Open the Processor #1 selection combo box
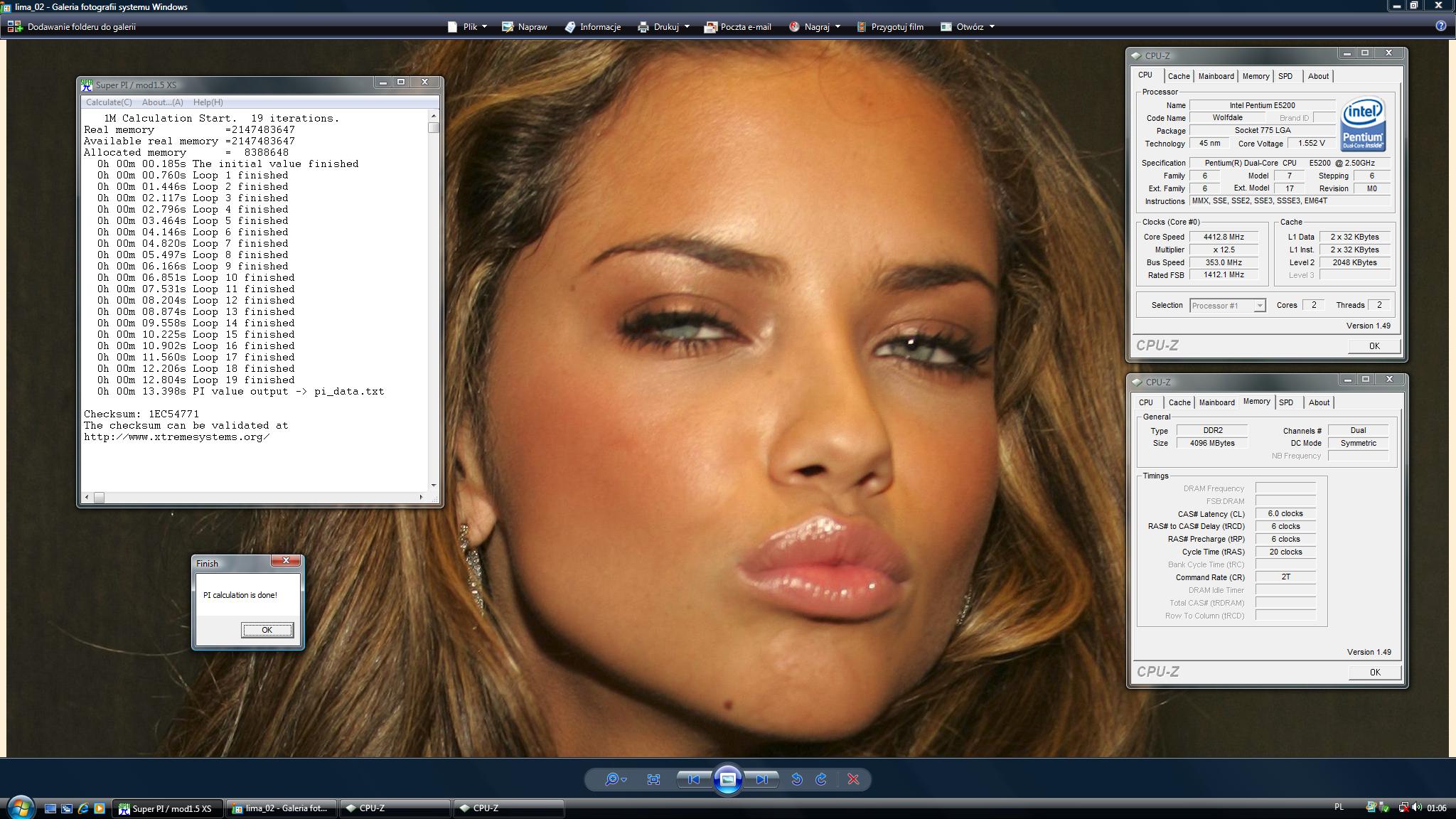Screen dimensions: 1456x819 click(1227, 306)
